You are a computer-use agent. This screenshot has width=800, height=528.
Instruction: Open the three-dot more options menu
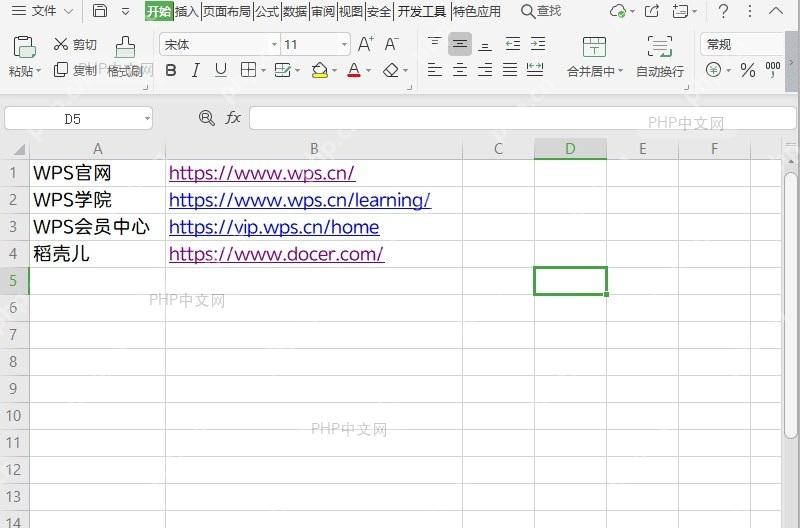click(749, 11)
